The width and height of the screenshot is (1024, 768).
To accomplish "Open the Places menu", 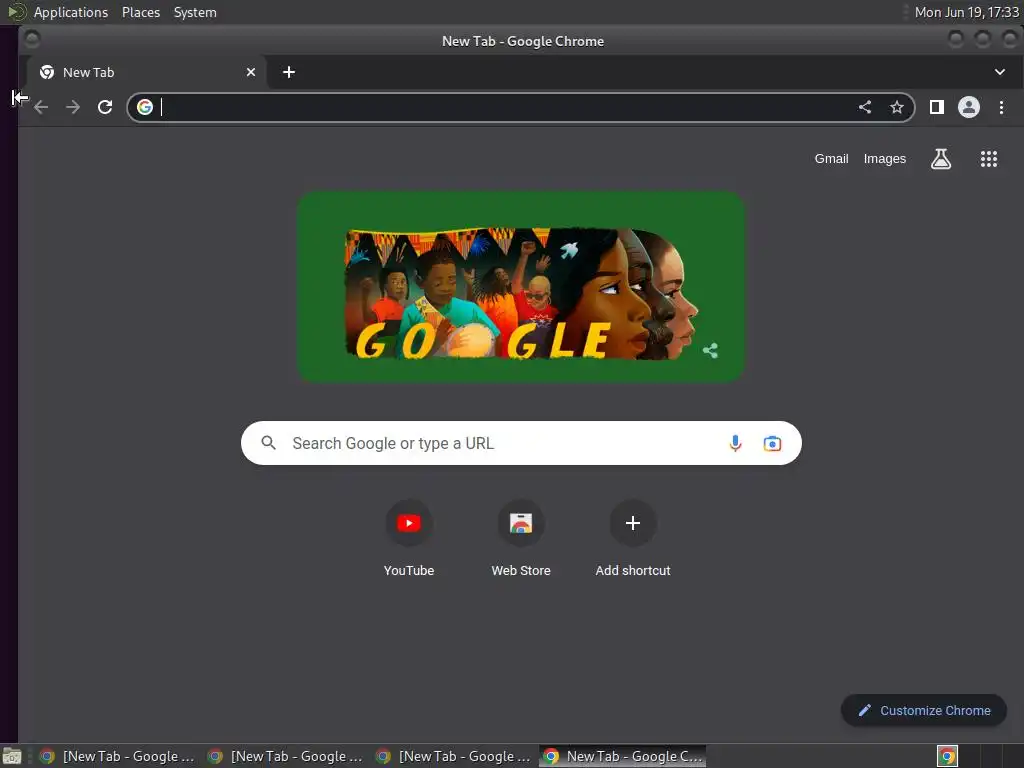I will (141, 12).
